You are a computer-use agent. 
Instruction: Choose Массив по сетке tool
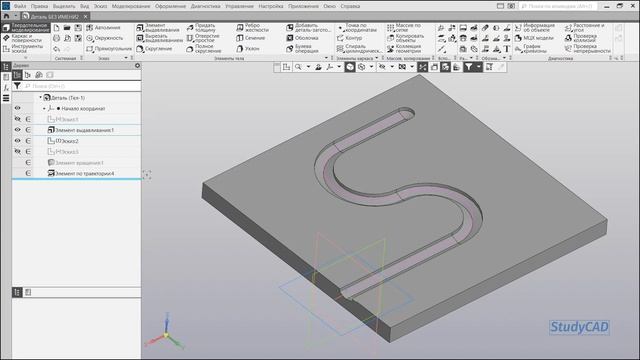click(404, 27)
